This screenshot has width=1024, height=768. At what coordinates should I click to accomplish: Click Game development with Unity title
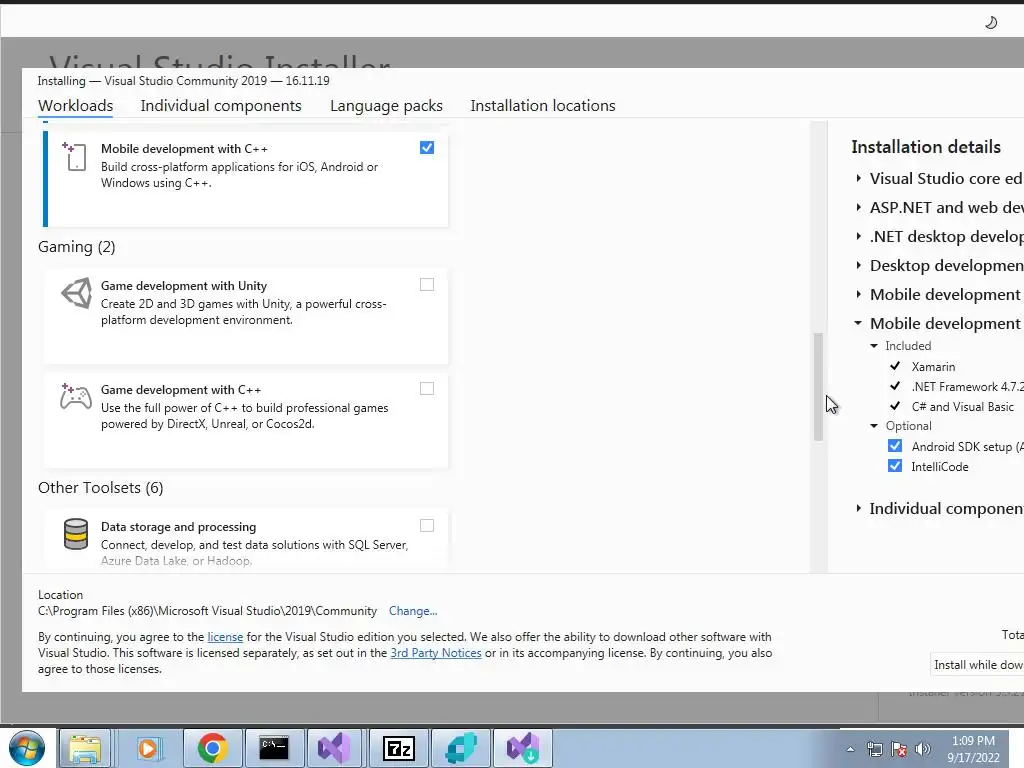coord(184,286)
